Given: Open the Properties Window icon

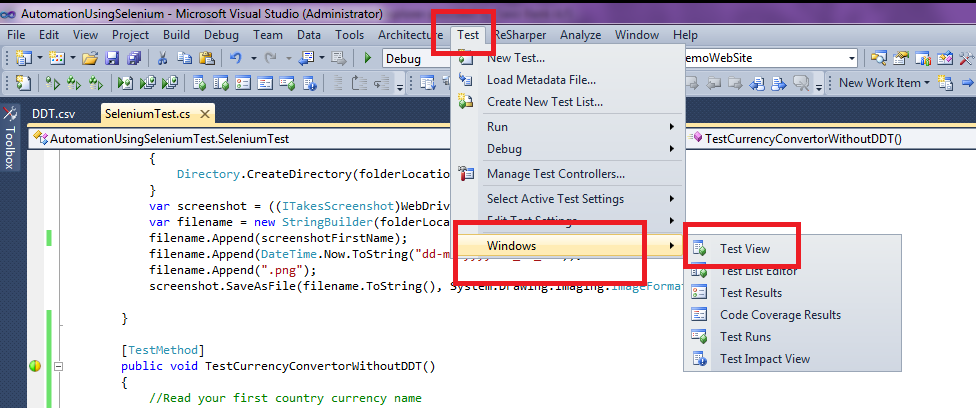Looking at the screenshot, I should 901,59.
